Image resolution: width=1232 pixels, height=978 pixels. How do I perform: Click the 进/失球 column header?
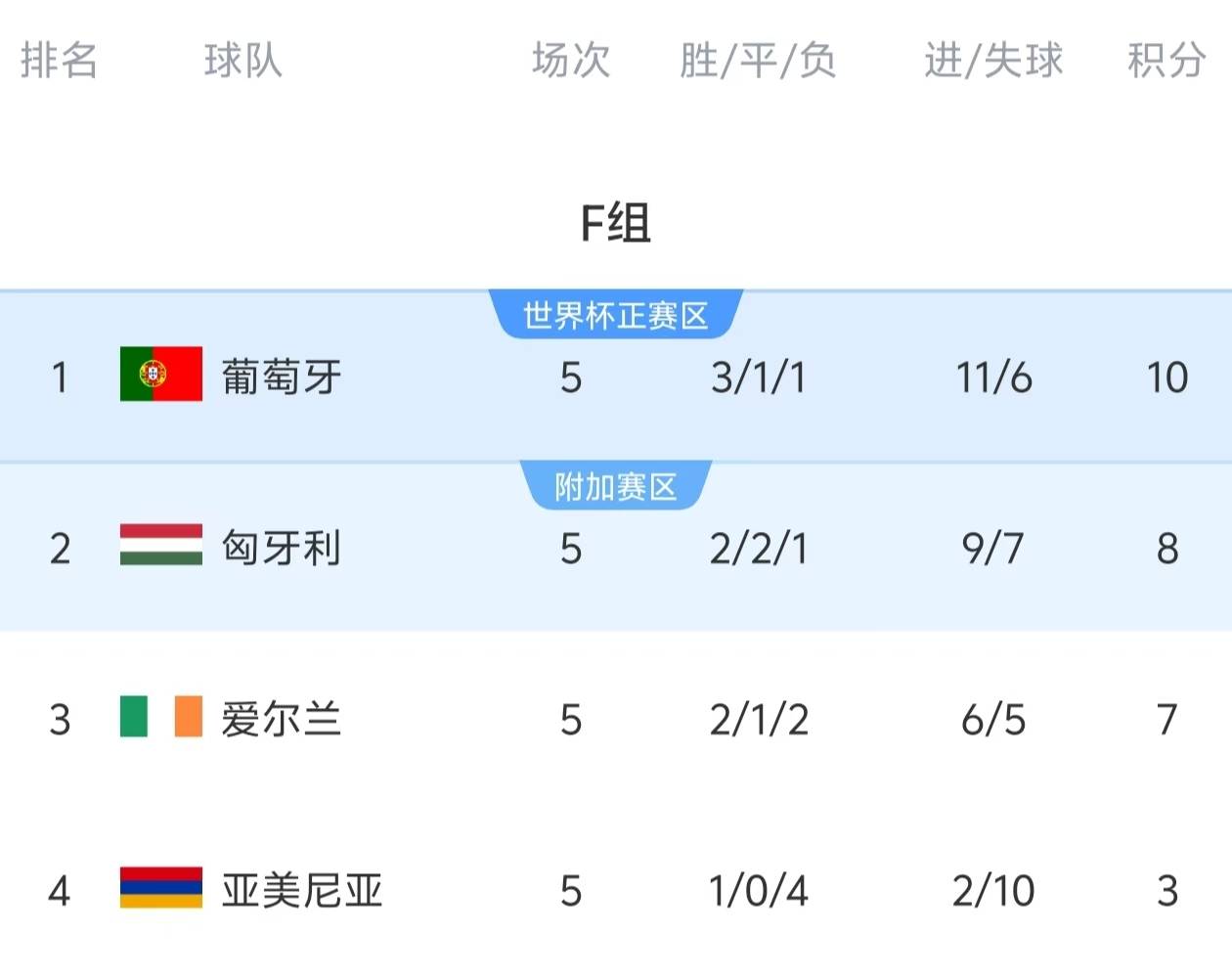point(993,61)
